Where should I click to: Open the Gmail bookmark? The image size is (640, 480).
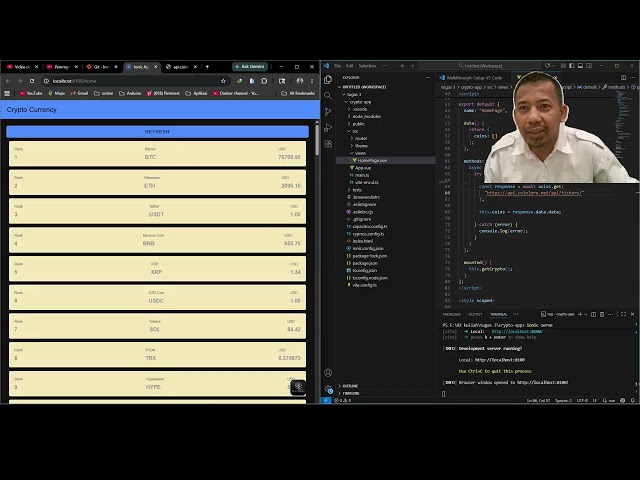point(80,93)
